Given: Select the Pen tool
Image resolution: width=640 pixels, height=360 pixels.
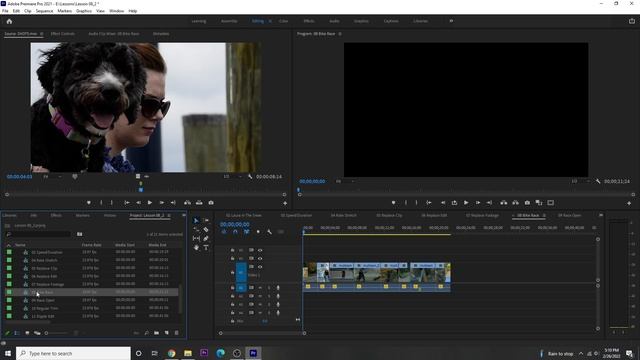Looking at the screenshot, I should (x=206, y=238).
